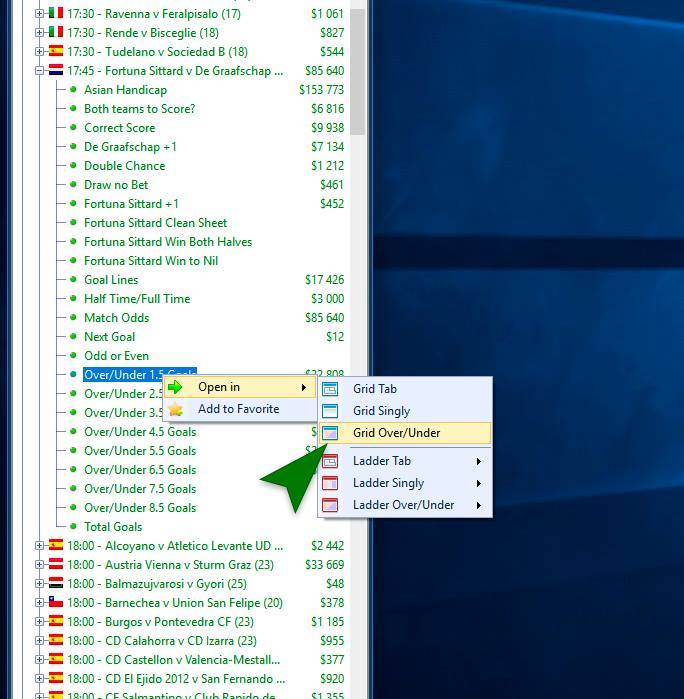
Task: Click the Spanish flag beside Burgos v Pontevedra
Action: [56, 621]
